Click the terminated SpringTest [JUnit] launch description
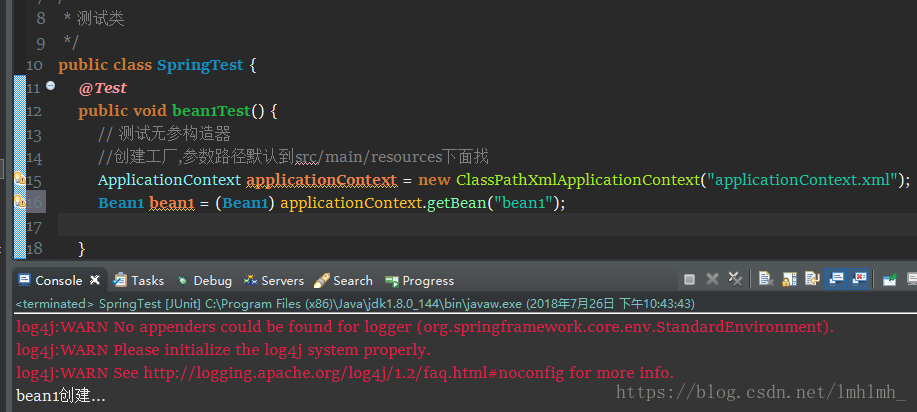Screen dimensions: 917x412 click(355, 304)
